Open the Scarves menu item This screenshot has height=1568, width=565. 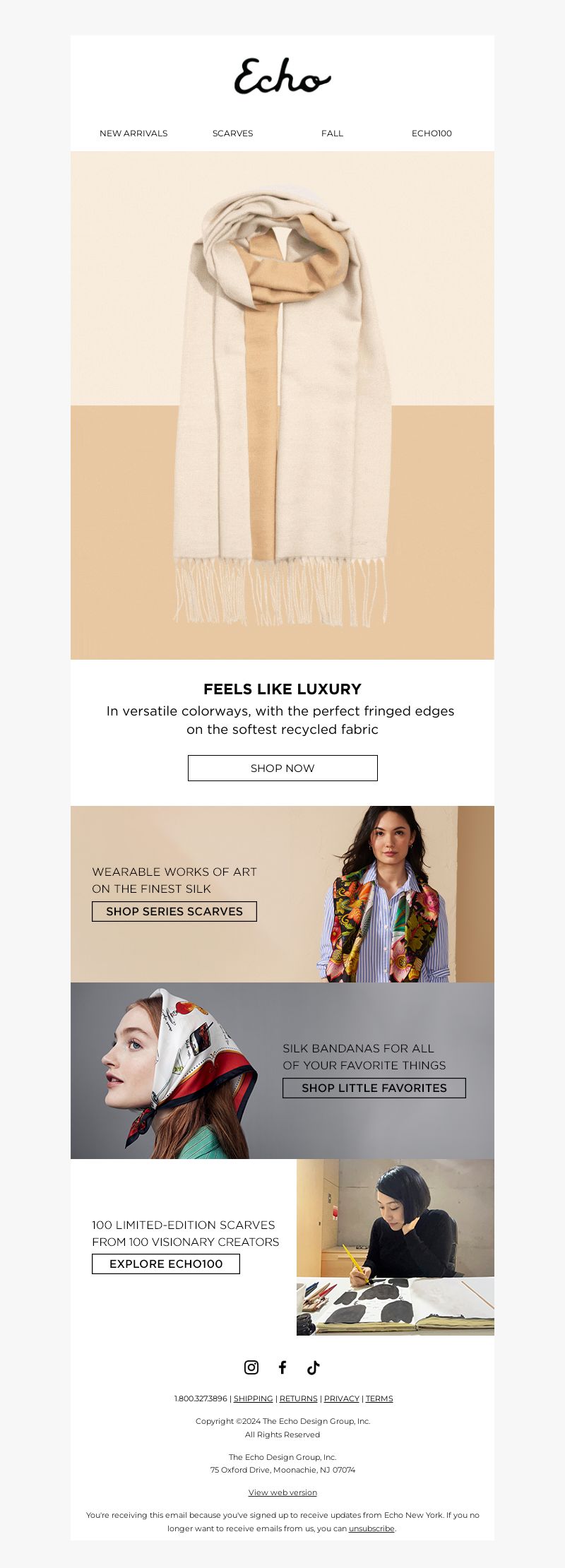[x=232, y=133]
